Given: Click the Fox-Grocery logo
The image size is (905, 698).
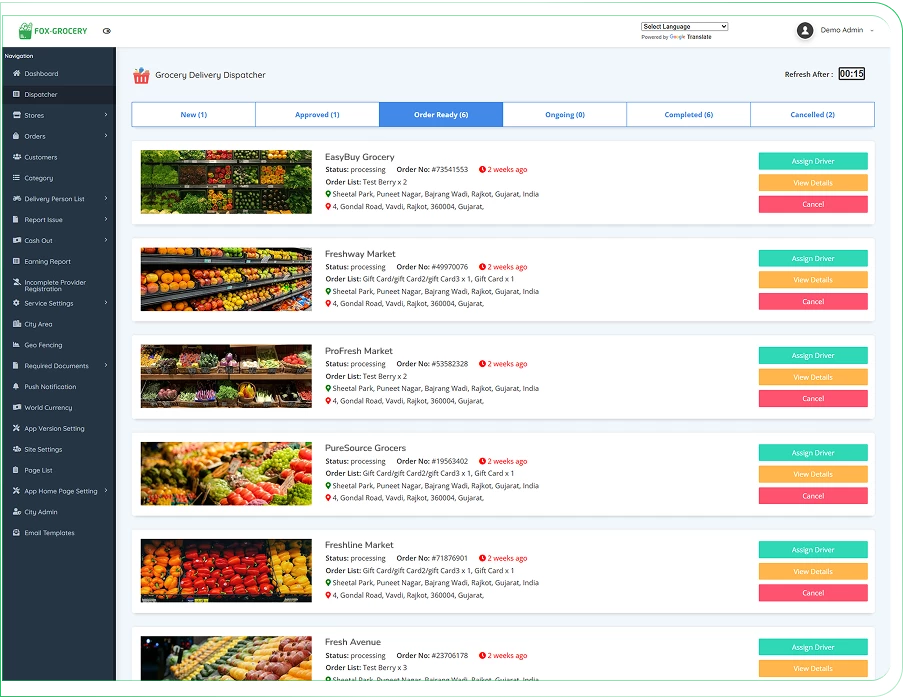Looking at the screenshot, I should pos(53,31).
